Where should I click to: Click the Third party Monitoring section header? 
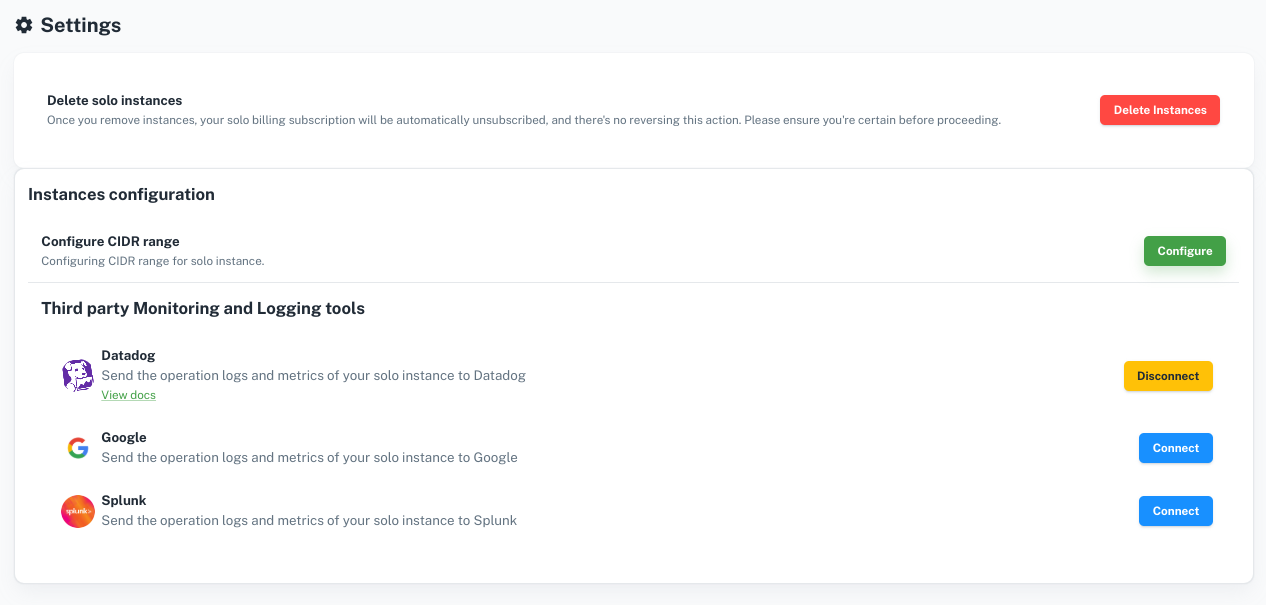coord(203,308)
